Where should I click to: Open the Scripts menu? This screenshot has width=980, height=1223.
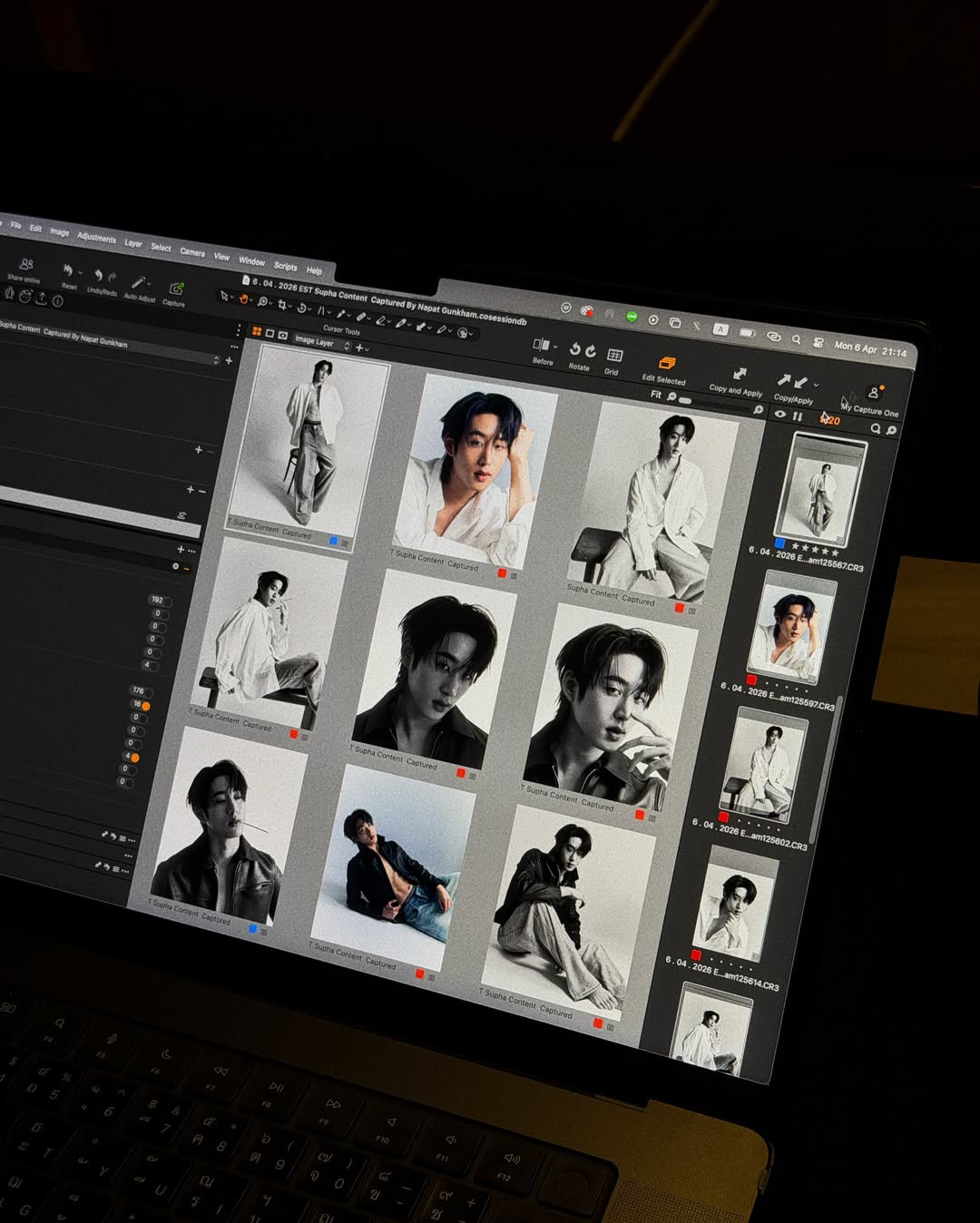coord(285,266)
